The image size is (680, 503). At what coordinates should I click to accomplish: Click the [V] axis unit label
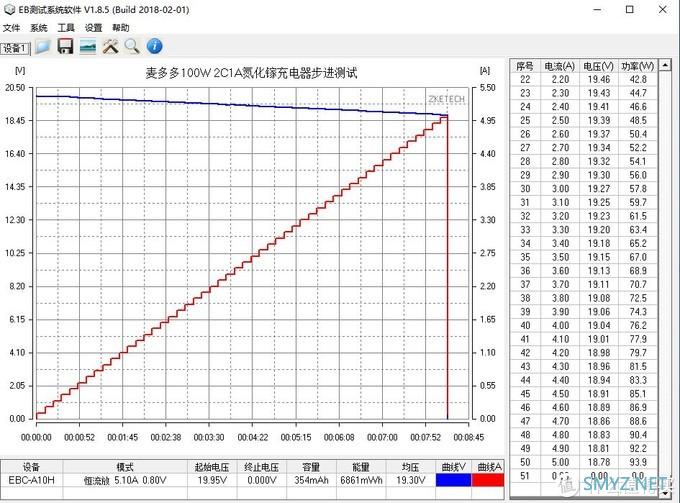pos(20,70)
